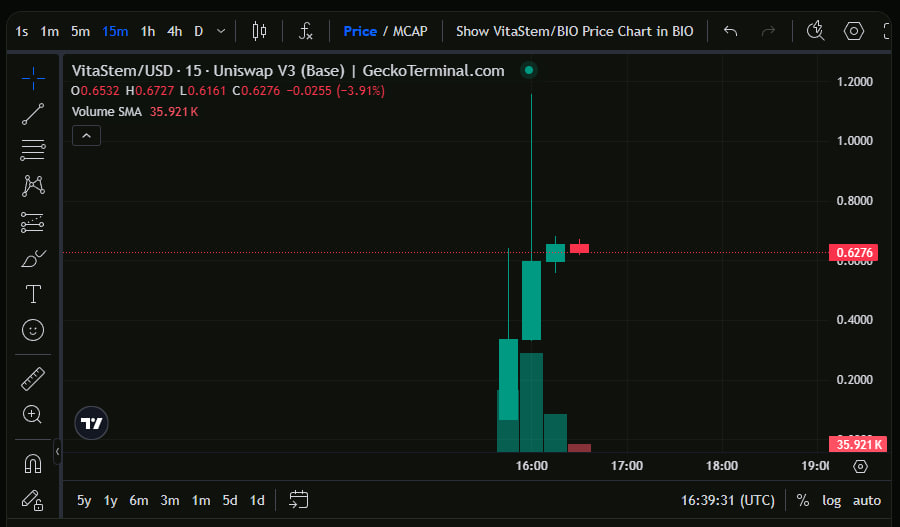The width and height of the screenshot is (900, 527).
Task: Collapse the left drawing toolbar
Action: pos(57,452)
